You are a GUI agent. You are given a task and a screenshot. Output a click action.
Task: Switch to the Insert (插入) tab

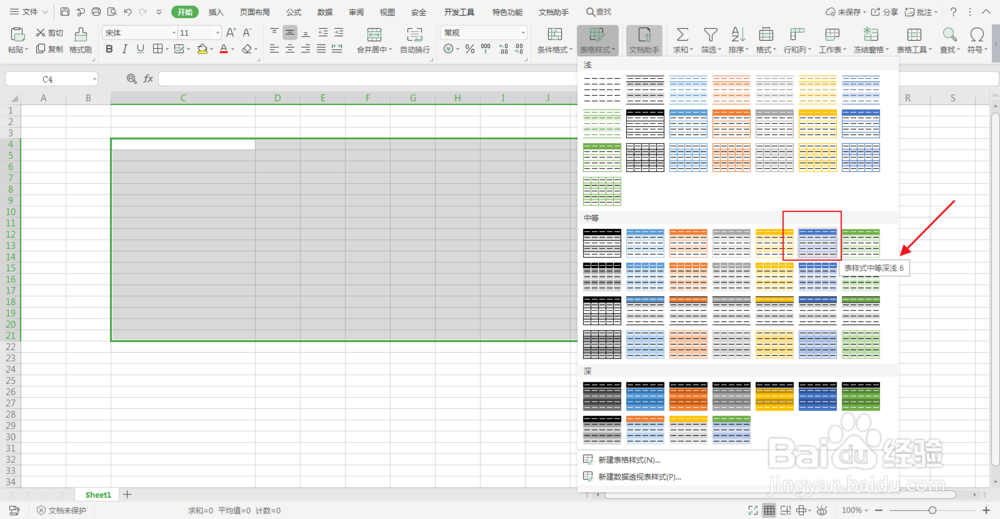[216, 12]
